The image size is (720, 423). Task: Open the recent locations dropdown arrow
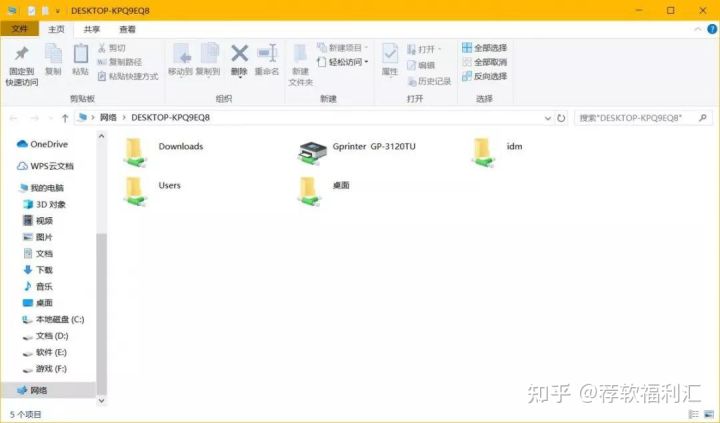[51, 118]
